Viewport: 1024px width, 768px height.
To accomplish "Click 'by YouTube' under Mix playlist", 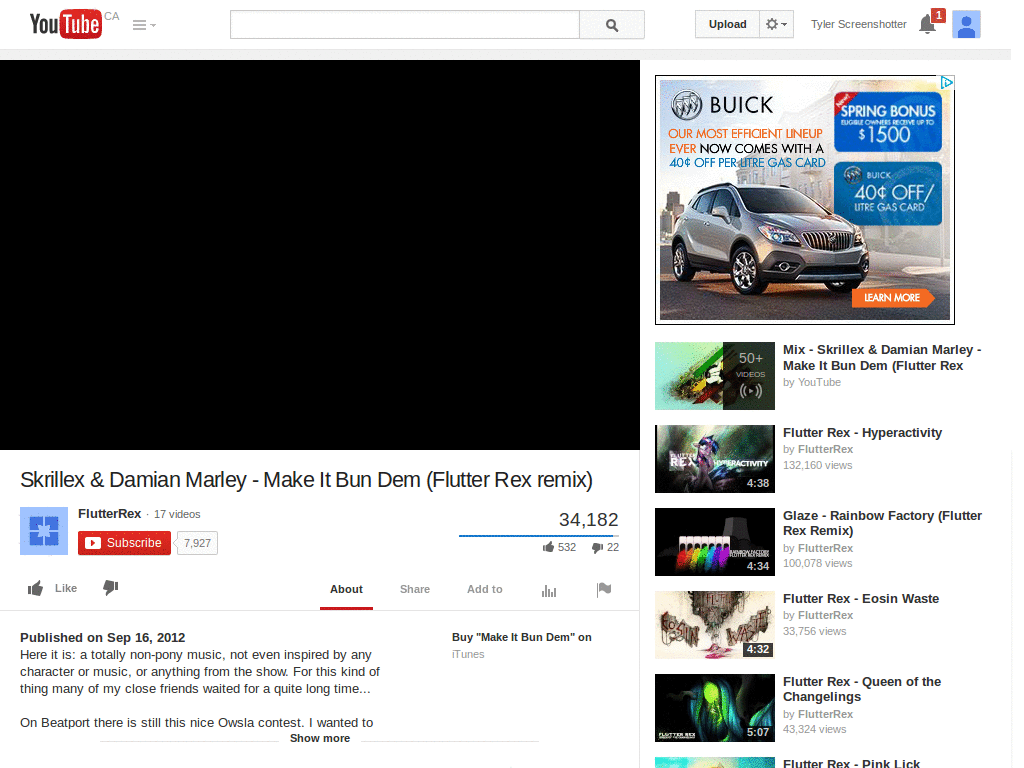I will pos(812,383).
